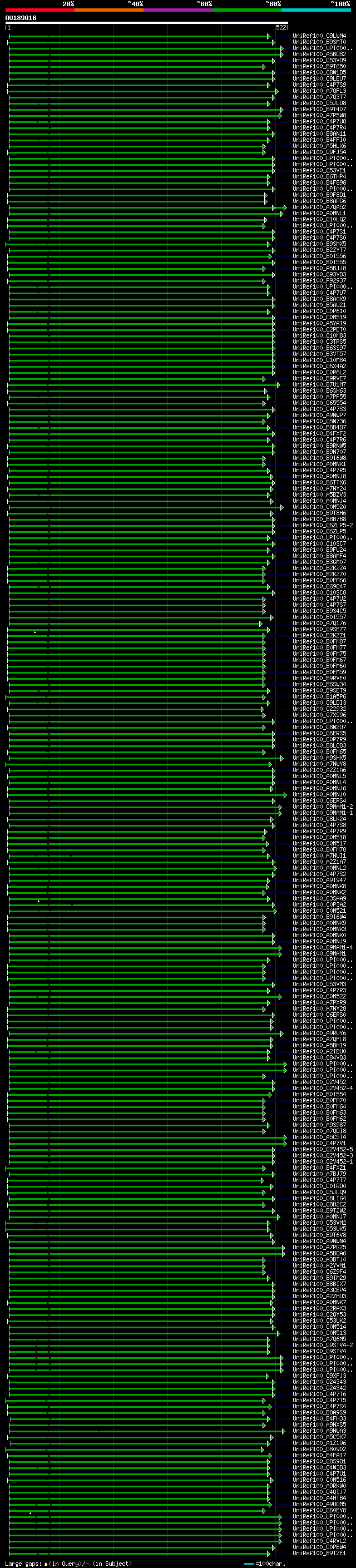Select the UniRef100_Q9MAM1-4 label

pyautogui.click(x=323, y=948)
